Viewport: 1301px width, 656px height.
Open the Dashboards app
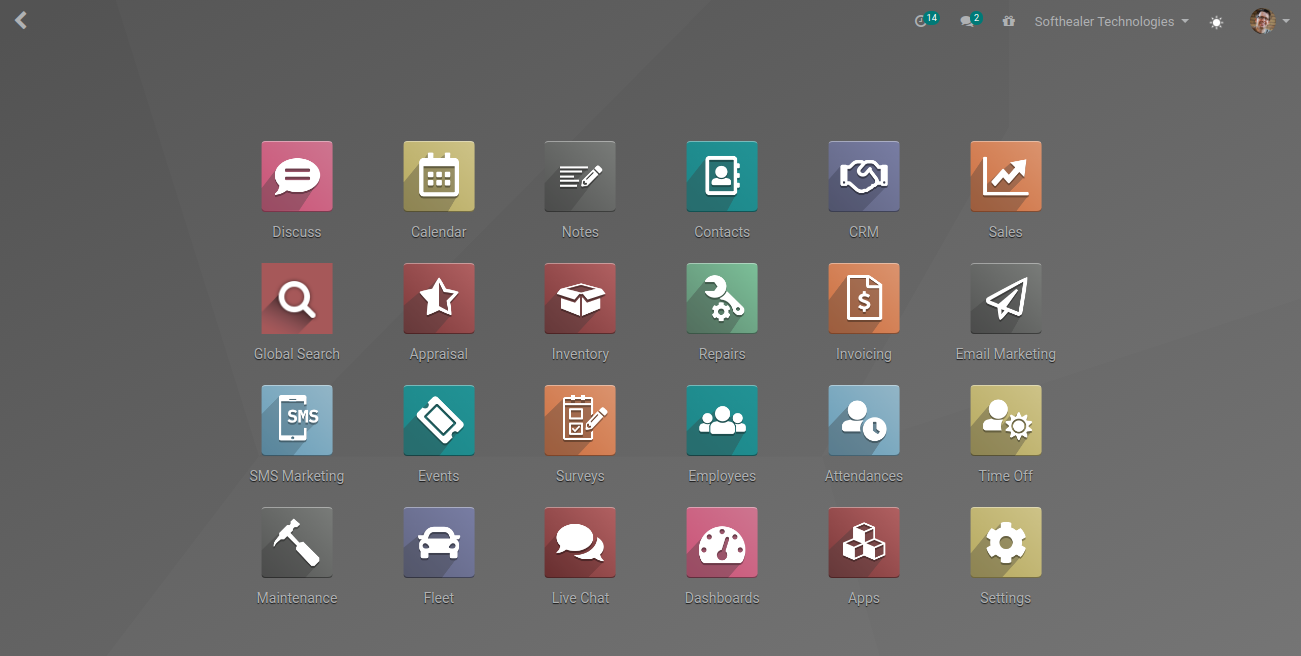coord(722,542)
